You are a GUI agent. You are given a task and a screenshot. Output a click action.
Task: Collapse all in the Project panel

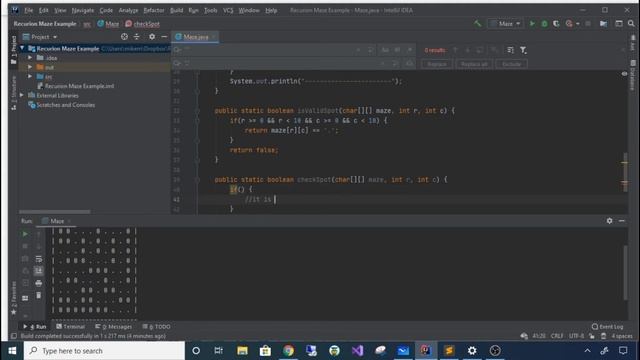coord(137,37)
